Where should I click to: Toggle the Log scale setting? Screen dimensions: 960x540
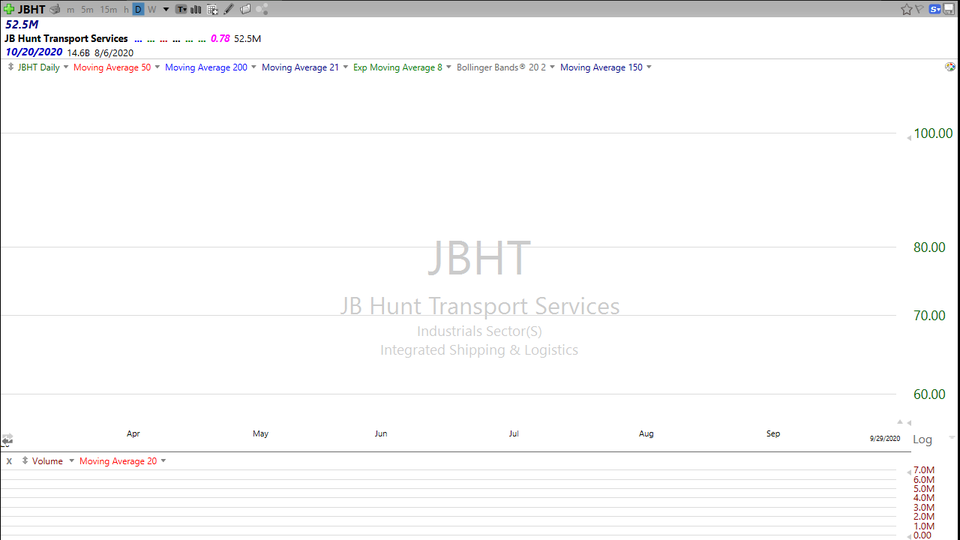(x=922, y=439)
